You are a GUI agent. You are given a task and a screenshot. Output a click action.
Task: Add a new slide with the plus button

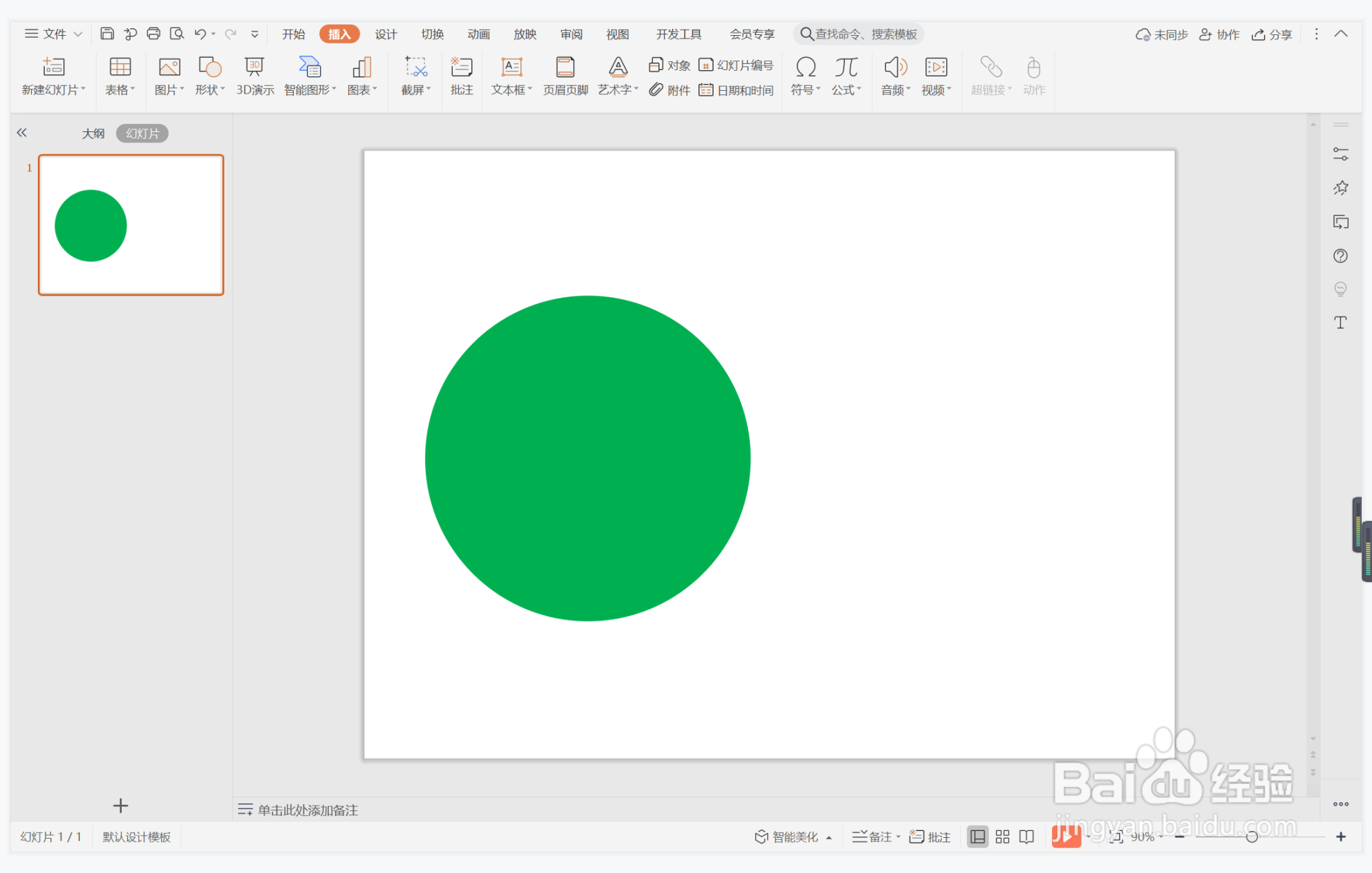[120, 805]
